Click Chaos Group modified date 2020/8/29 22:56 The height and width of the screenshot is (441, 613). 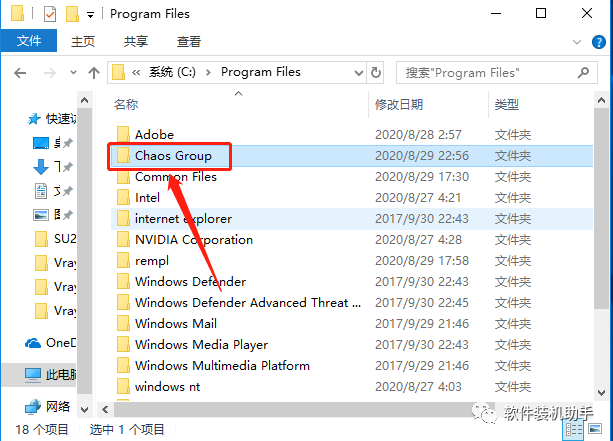click(422, 156)
